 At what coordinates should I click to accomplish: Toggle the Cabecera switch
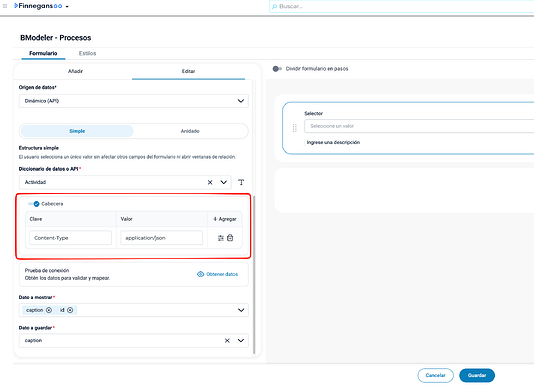coord(34,204)
